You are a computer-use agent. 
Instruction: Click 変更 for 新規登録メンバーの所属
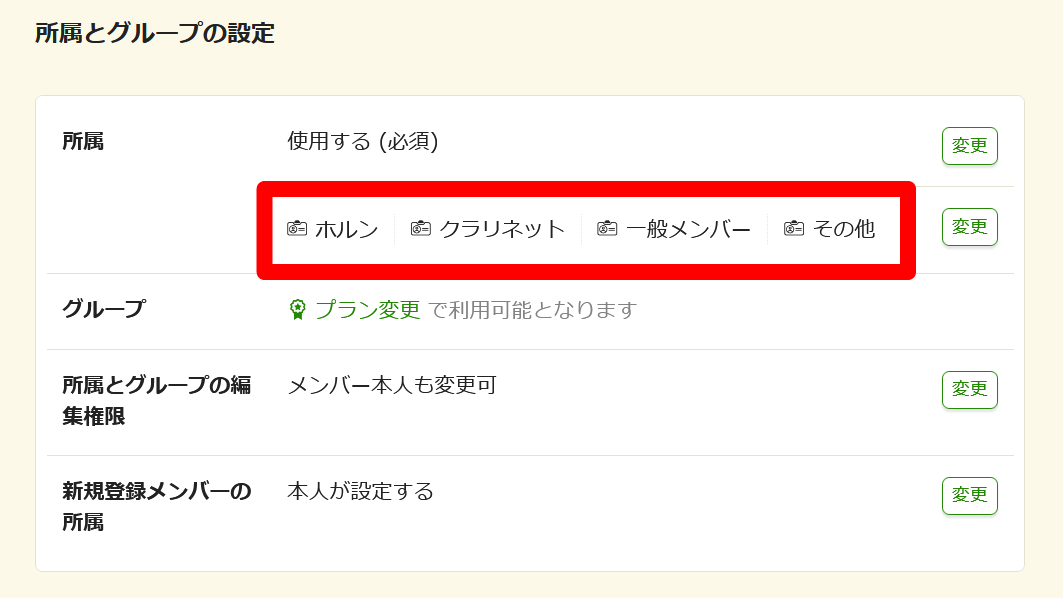[x=969, y=495]
